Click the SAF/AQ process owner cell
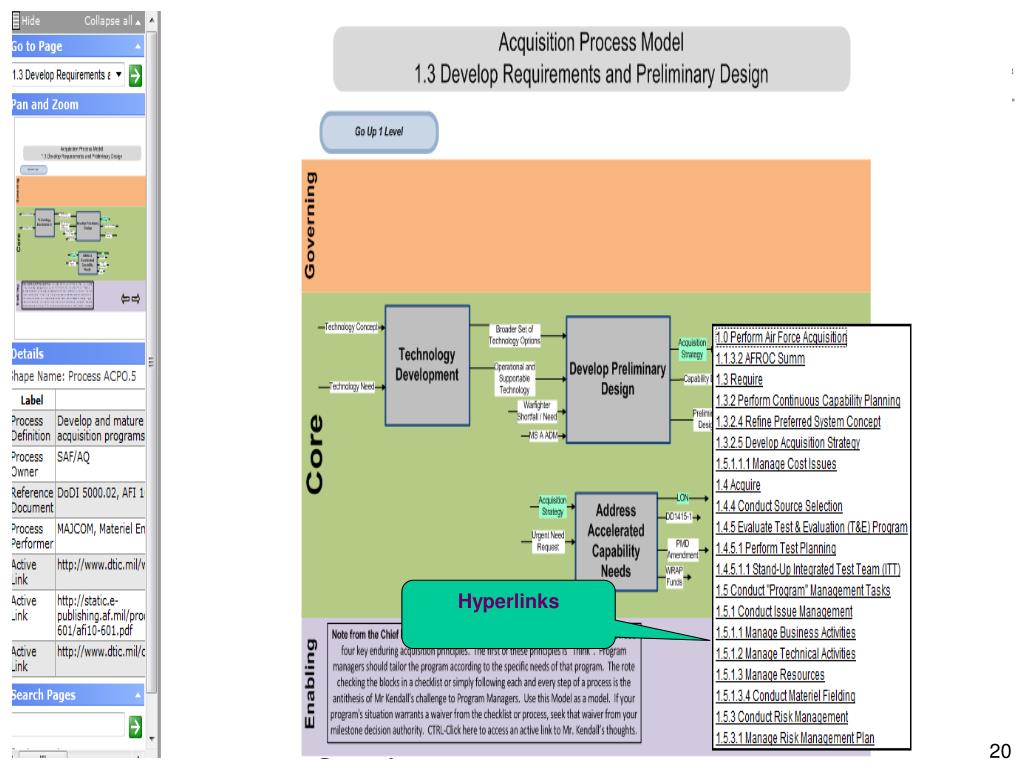The image size is (1024, 768). point(101,463)
